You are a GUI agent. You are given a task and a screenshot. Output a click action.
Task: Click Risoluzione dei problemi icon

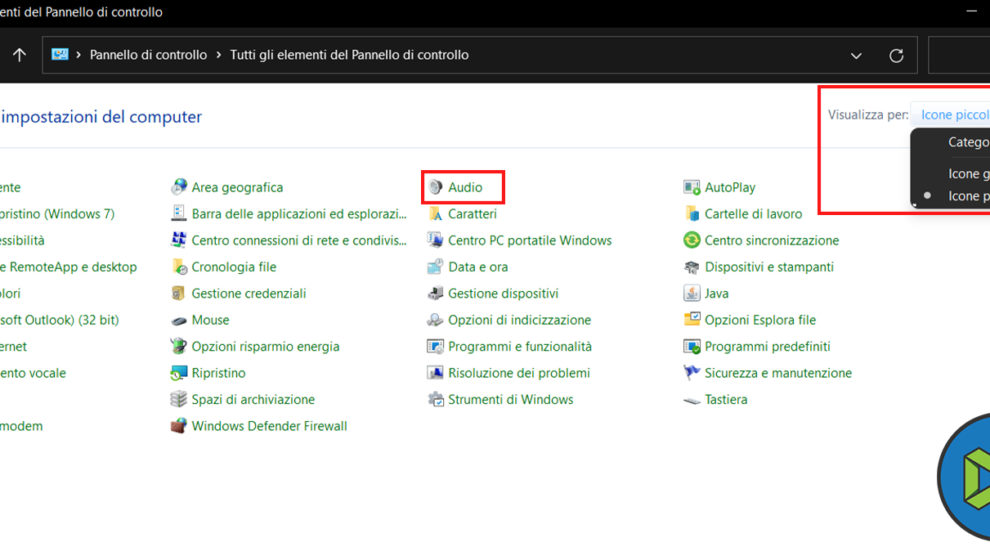pos(436,372)
